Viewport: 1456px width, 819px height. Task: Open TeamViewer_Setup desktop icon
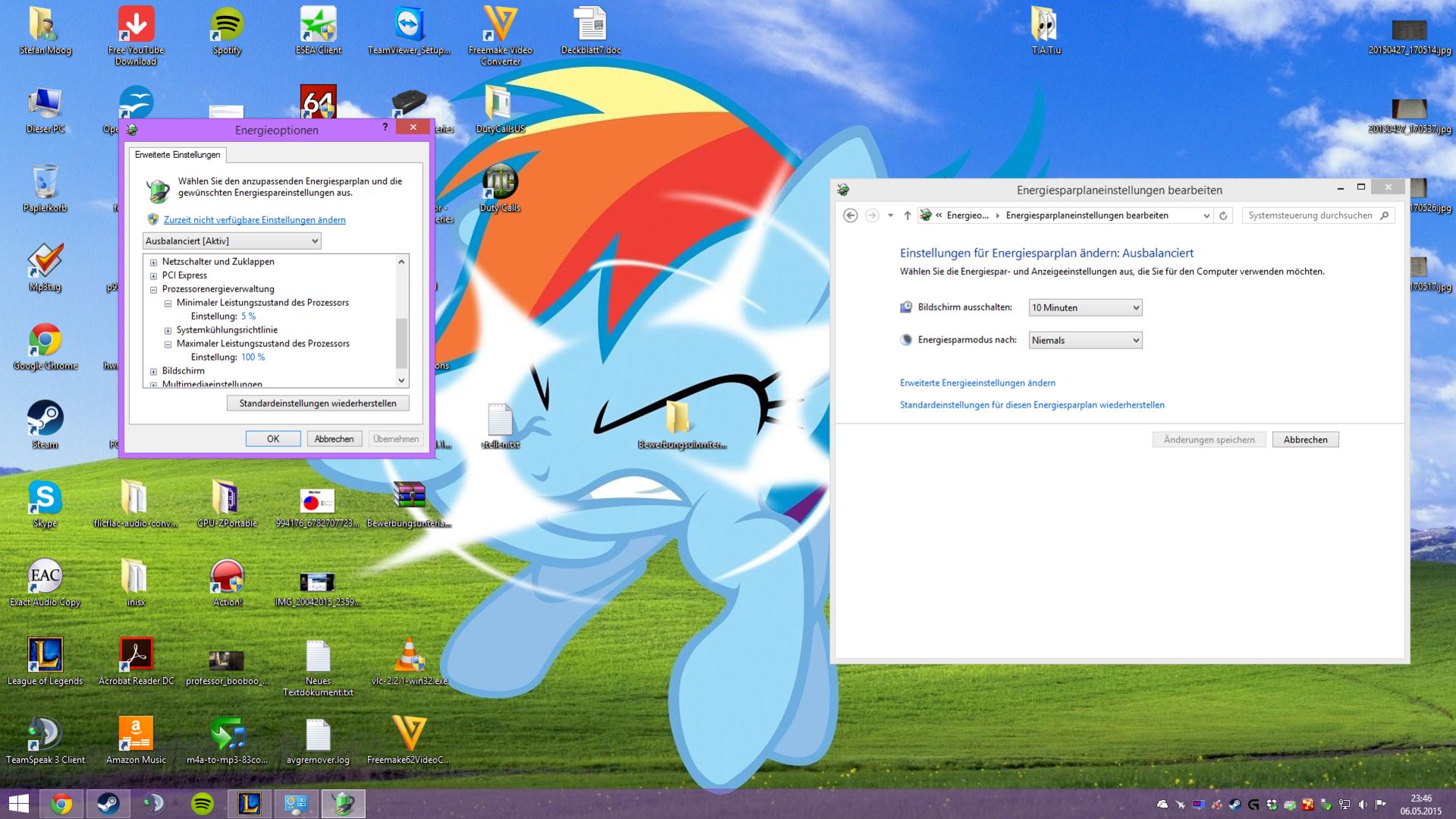tap(409, 31)
